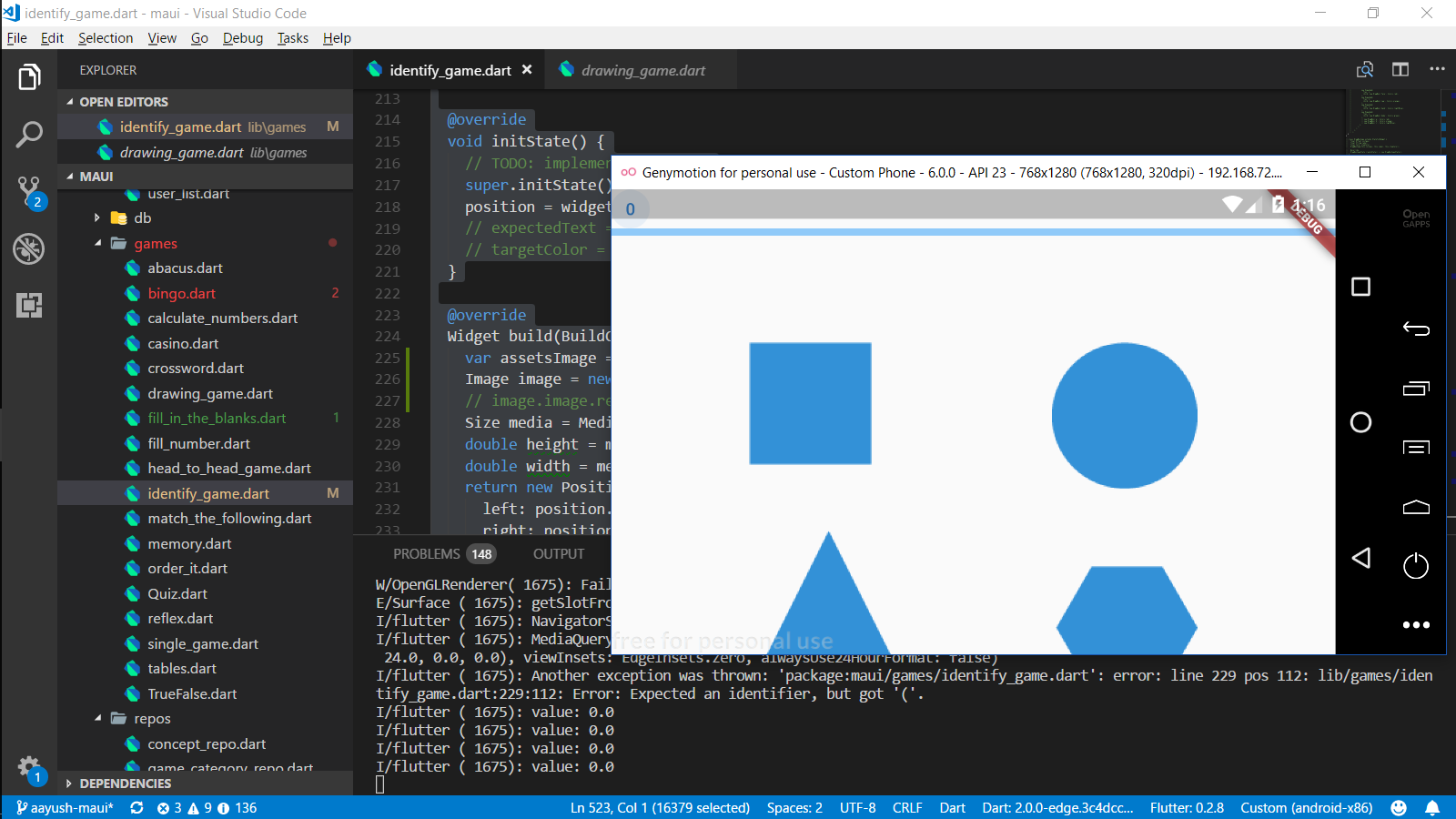Open the Explorer view in the activity bar
The image size is (1456, 819).
[x=28, y=77]
